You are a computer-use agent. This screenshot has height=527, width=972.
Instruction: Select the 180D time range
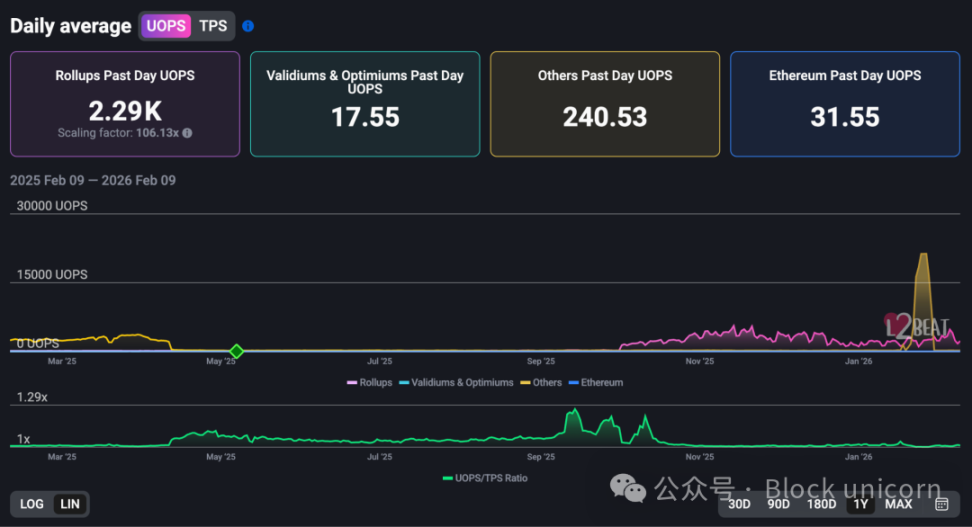pyautogui.click(x=821, y=504)
